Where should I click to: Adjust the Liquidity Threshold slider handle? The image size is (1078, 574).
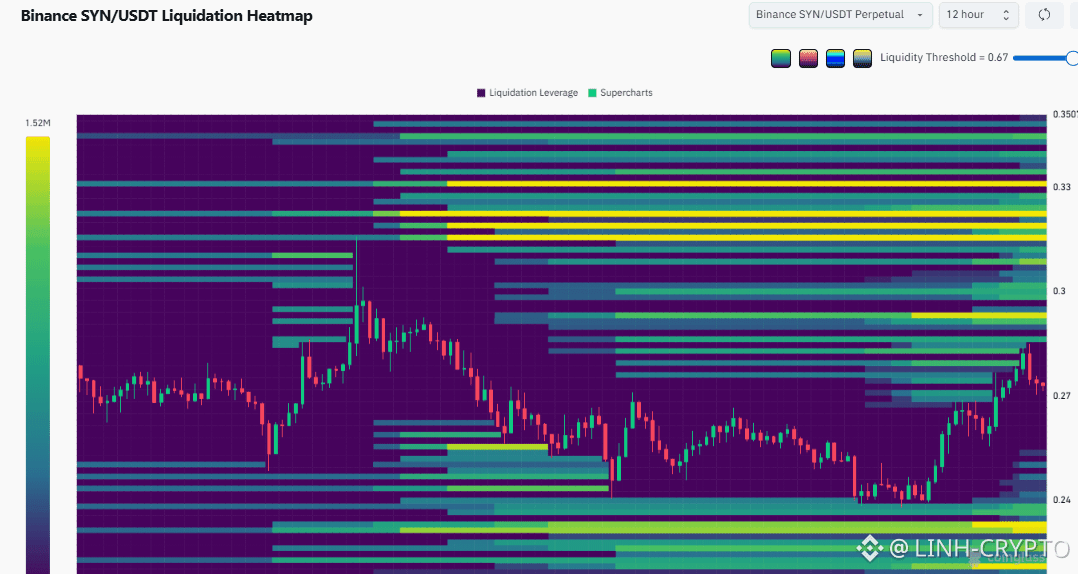tap(1072, 58)
